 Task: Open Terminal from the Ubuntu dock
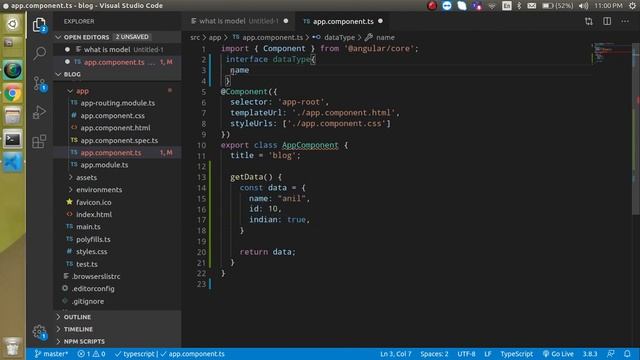[13, 140]
